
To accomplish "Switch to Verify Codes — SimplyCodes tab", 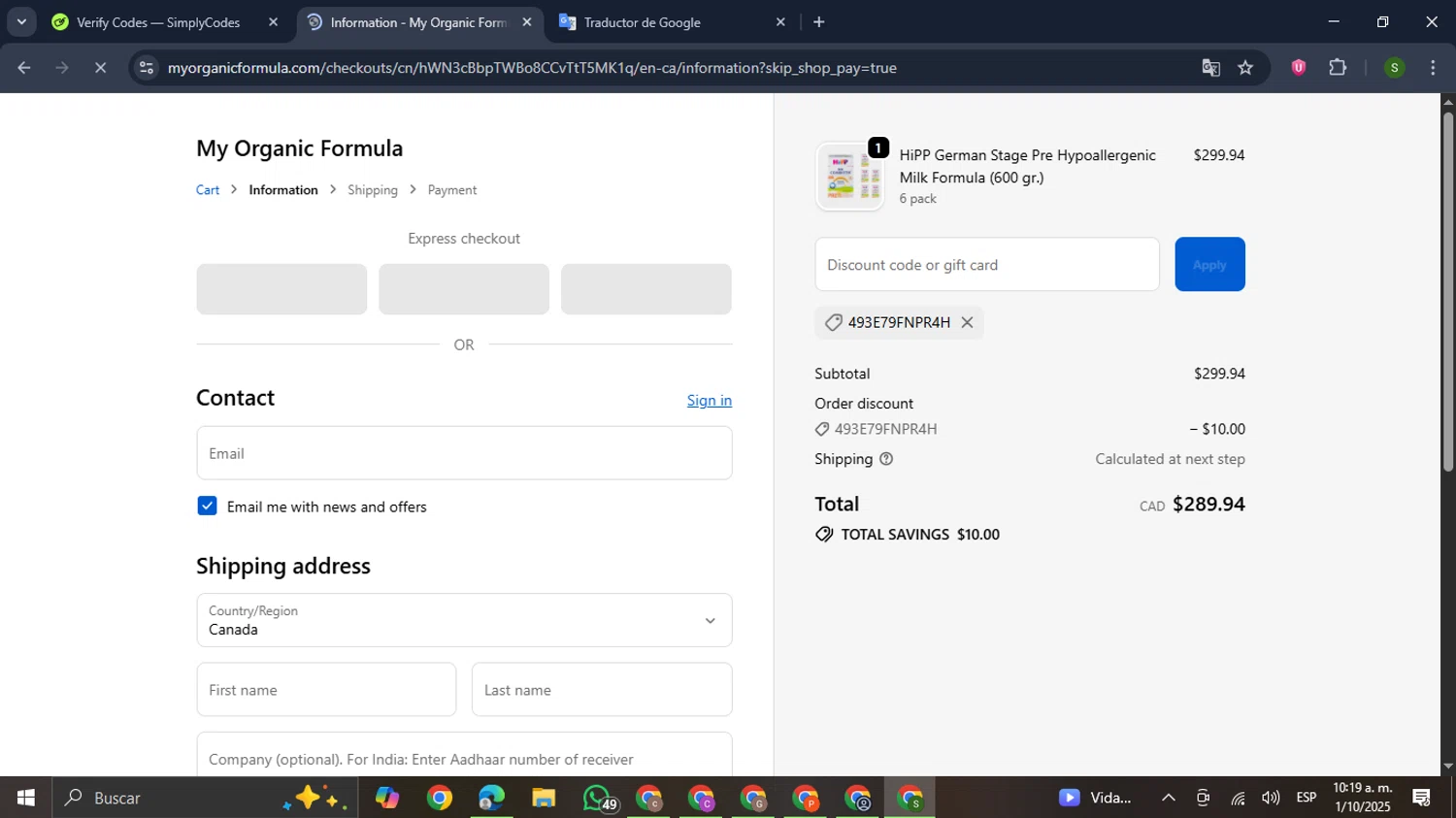I will (x=159, y=22).
